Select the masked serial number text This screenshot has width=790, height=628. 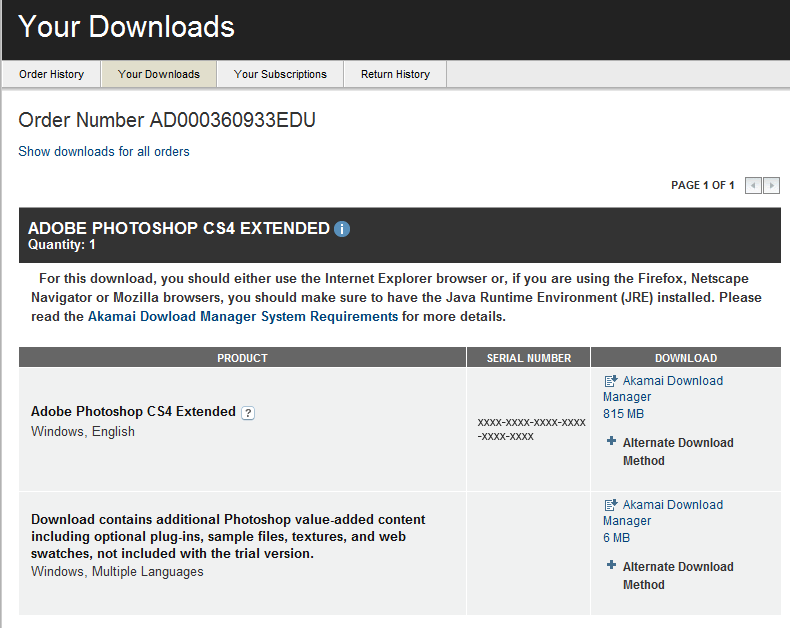click(532, 429)
